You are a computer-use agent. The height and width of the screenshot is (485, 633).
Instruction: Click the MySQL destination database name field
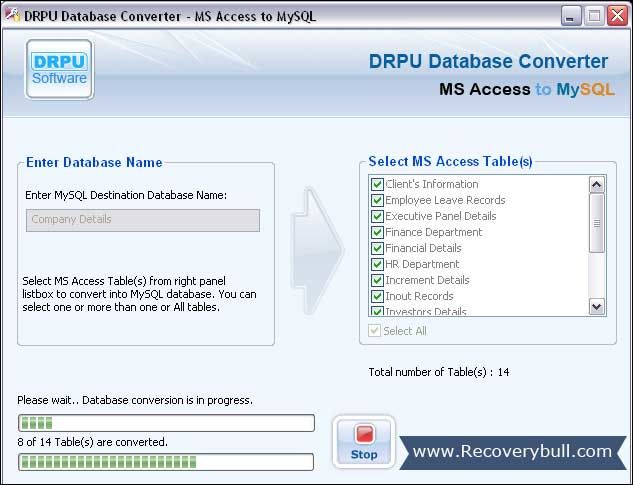pos(143,220)
